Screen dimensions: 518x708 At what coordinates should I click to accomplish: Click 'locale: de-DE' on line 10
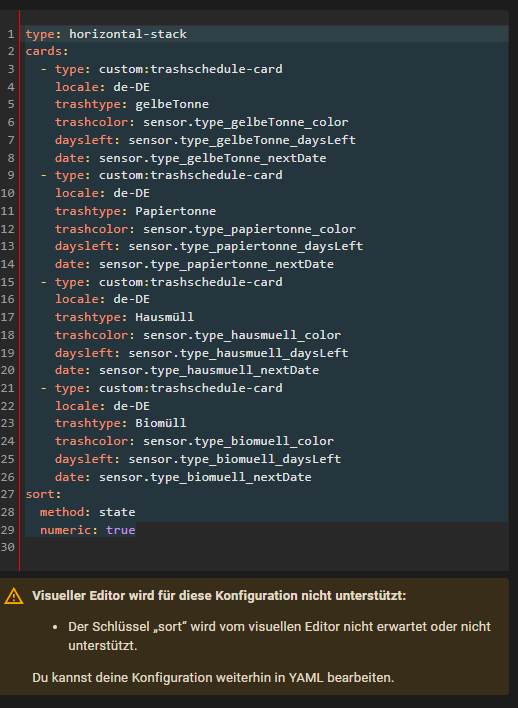click(x=103, y=193)
